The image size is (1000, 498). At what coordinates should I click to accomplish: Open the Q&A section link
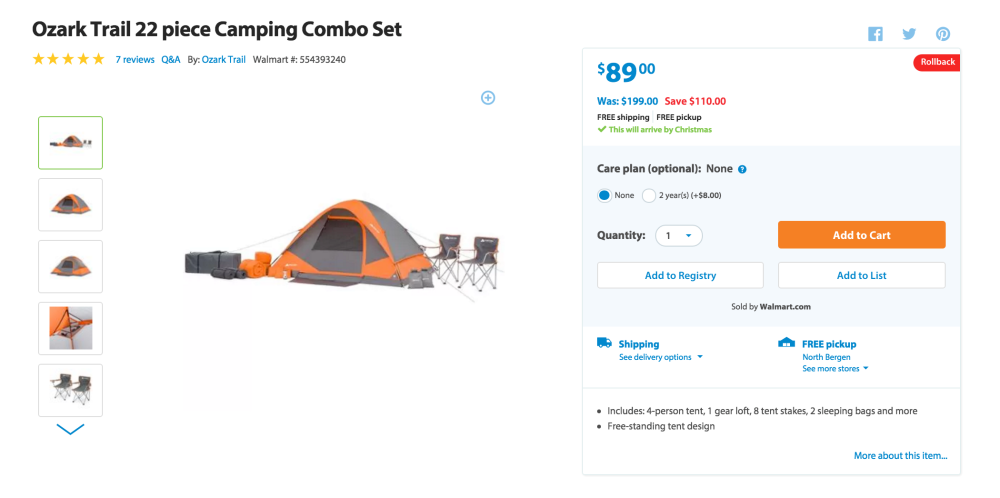coord(171,60)
